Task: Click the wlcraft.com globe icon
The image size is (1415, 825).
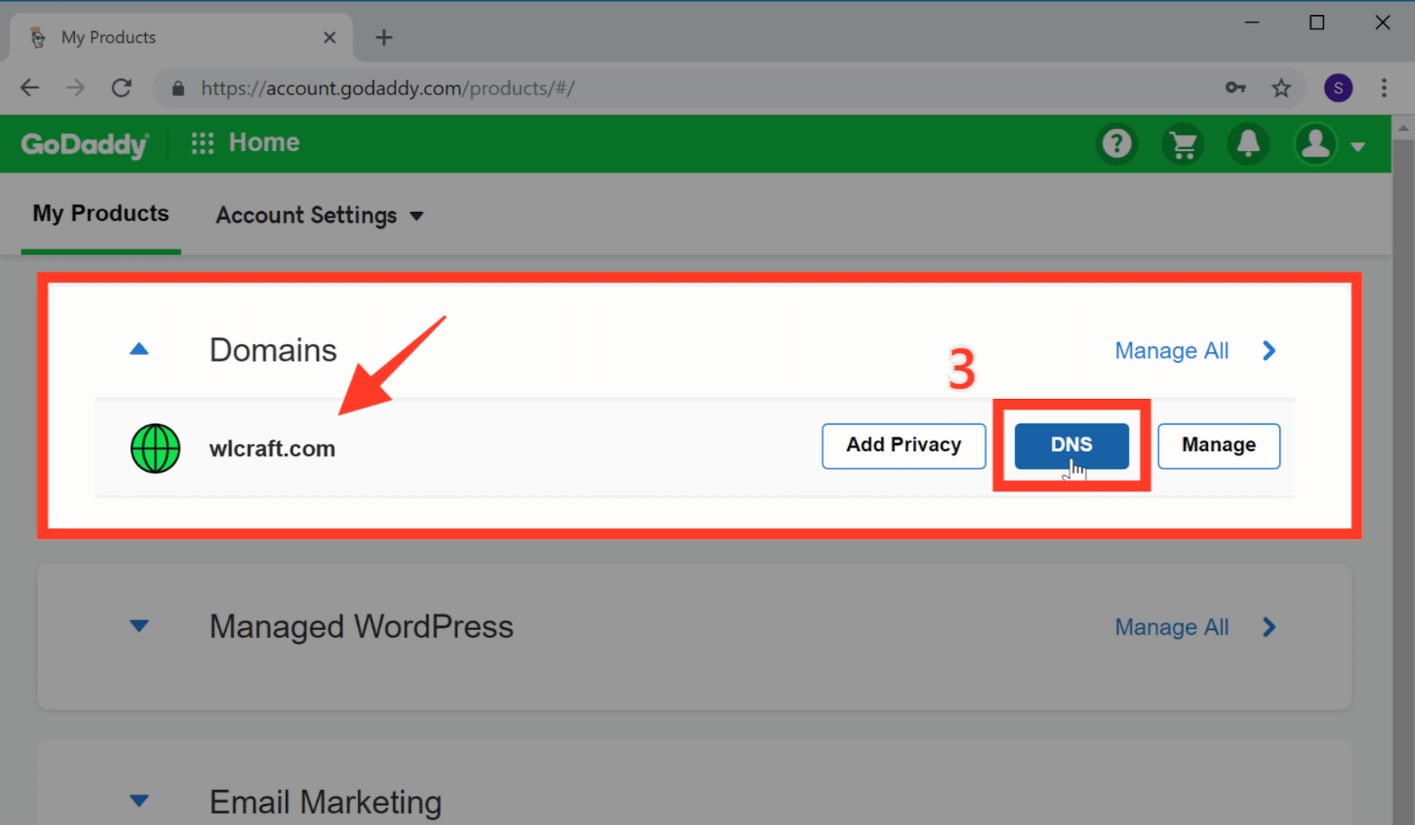Action: click(x=155, y=448)
